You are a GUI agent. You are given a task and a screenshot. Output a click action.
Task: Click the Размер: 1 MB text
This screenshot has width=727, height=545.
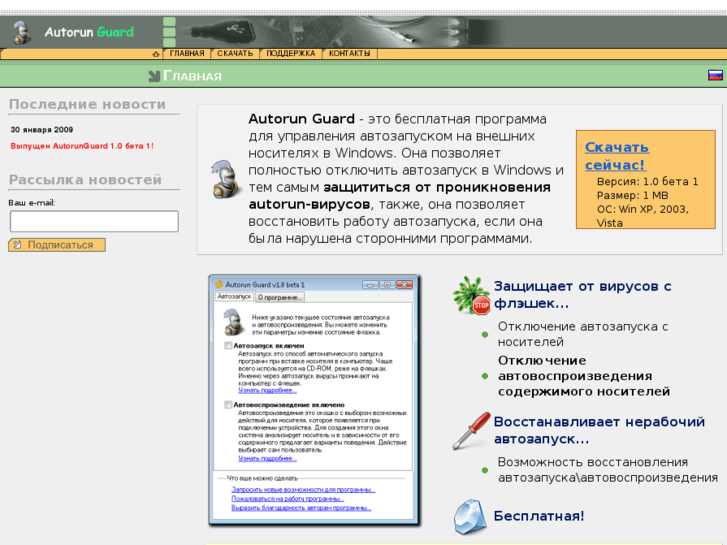pyautogui.click(x=632, y=195)
